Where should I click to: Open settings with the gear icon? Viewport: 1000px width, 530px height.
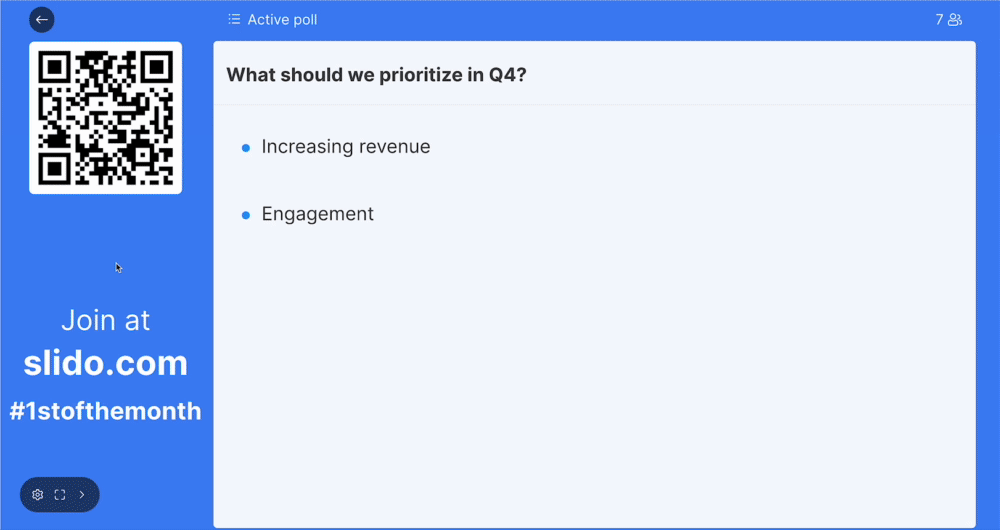click(x=38, y=494)
